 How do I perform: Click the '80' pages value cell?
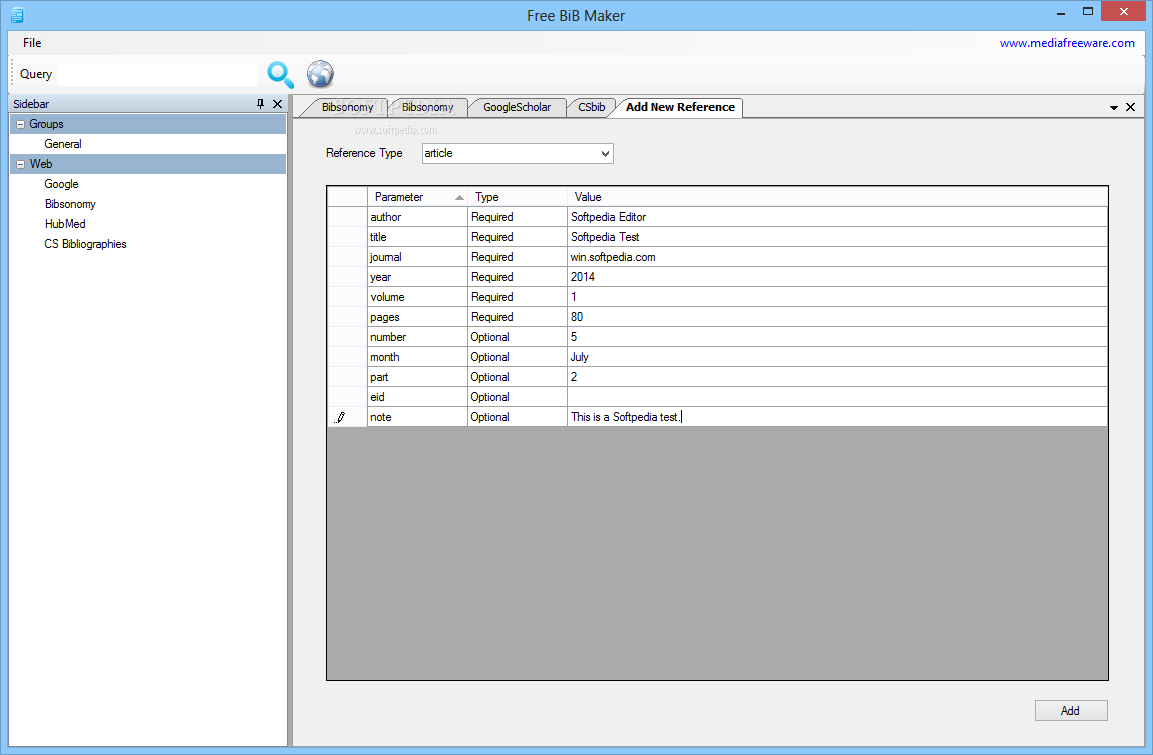pos(838,317)
